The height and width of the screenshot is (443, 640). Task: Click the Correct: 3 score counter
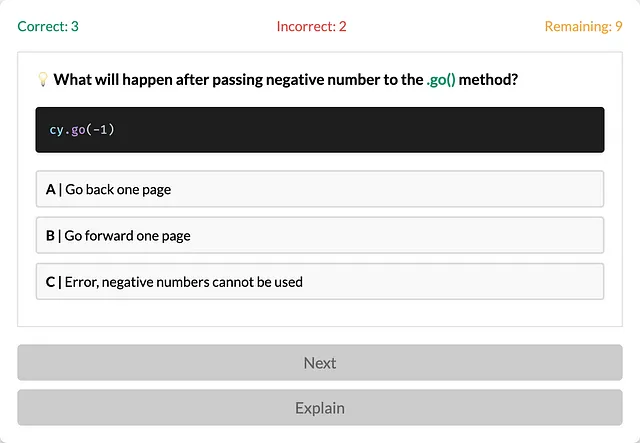coord(48,26)
